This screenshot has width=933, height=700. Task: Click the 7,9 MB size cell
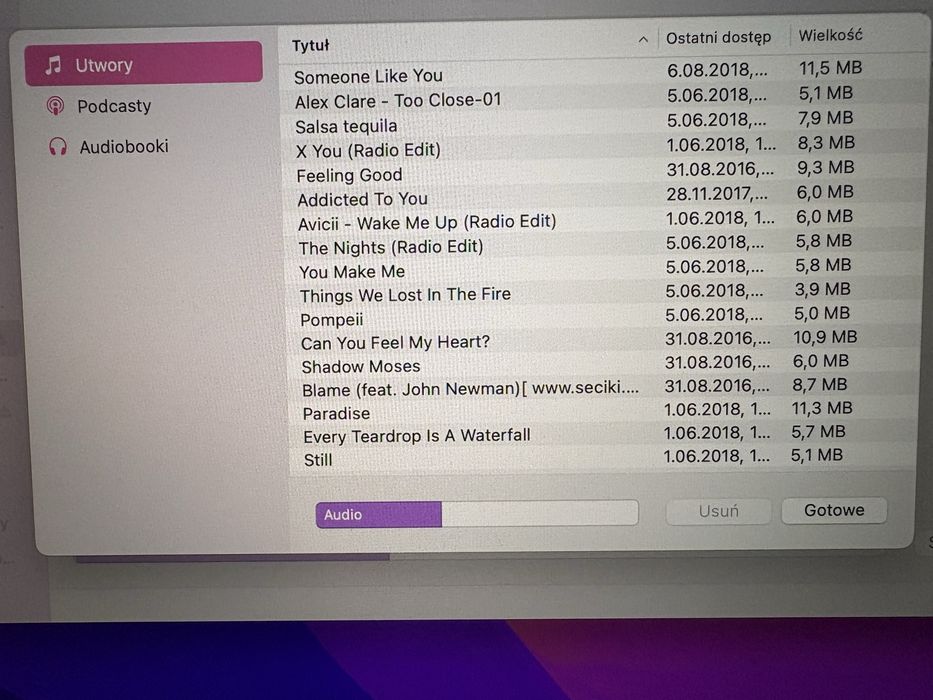(825, 118)
